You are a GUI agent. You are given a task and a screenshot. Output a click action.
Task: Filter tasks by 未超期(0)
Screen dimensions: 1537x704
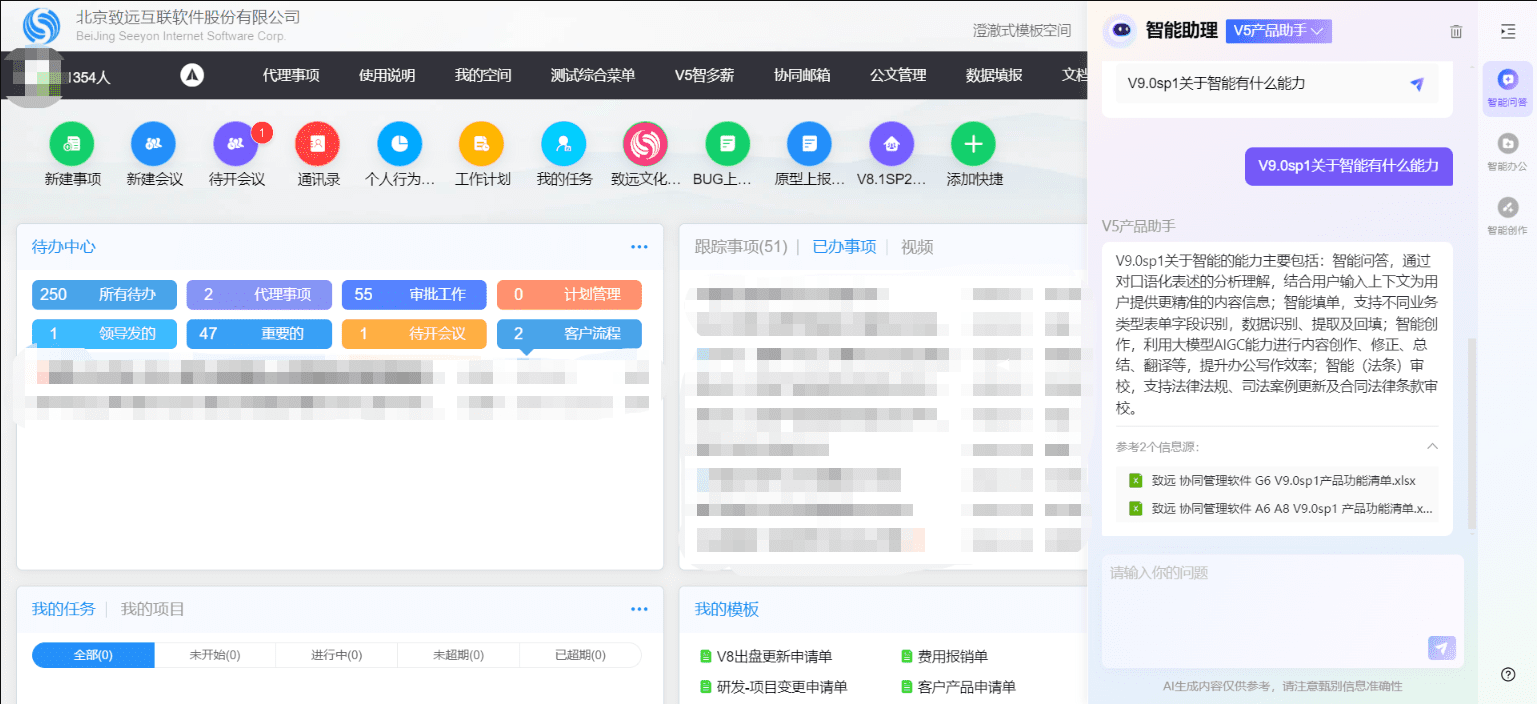[458, 655]
